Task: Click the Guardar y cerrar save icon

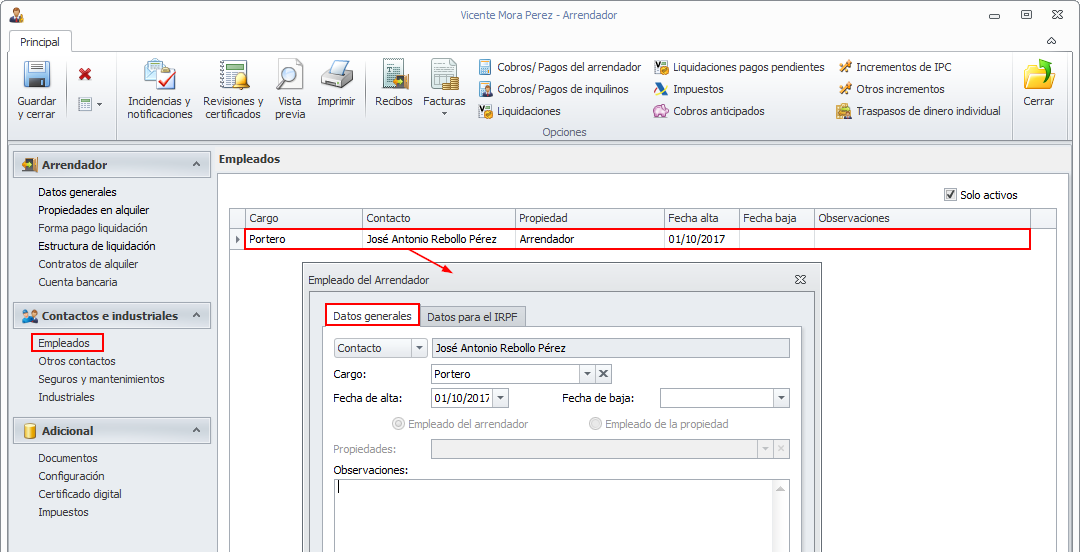Action: tap(37, 75)
